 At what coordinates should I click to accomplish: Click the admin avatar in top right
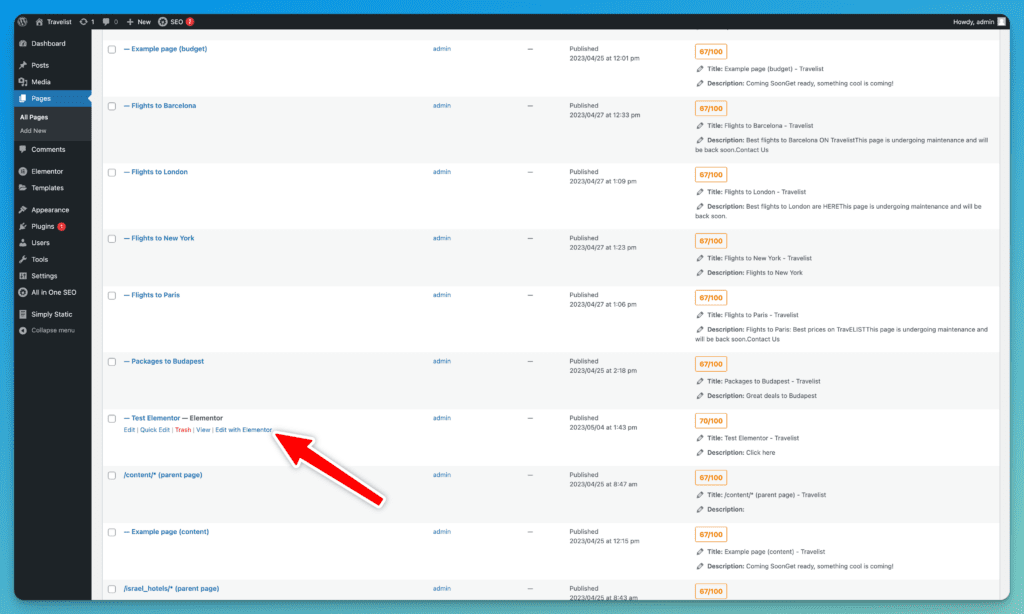point(1002,21)
